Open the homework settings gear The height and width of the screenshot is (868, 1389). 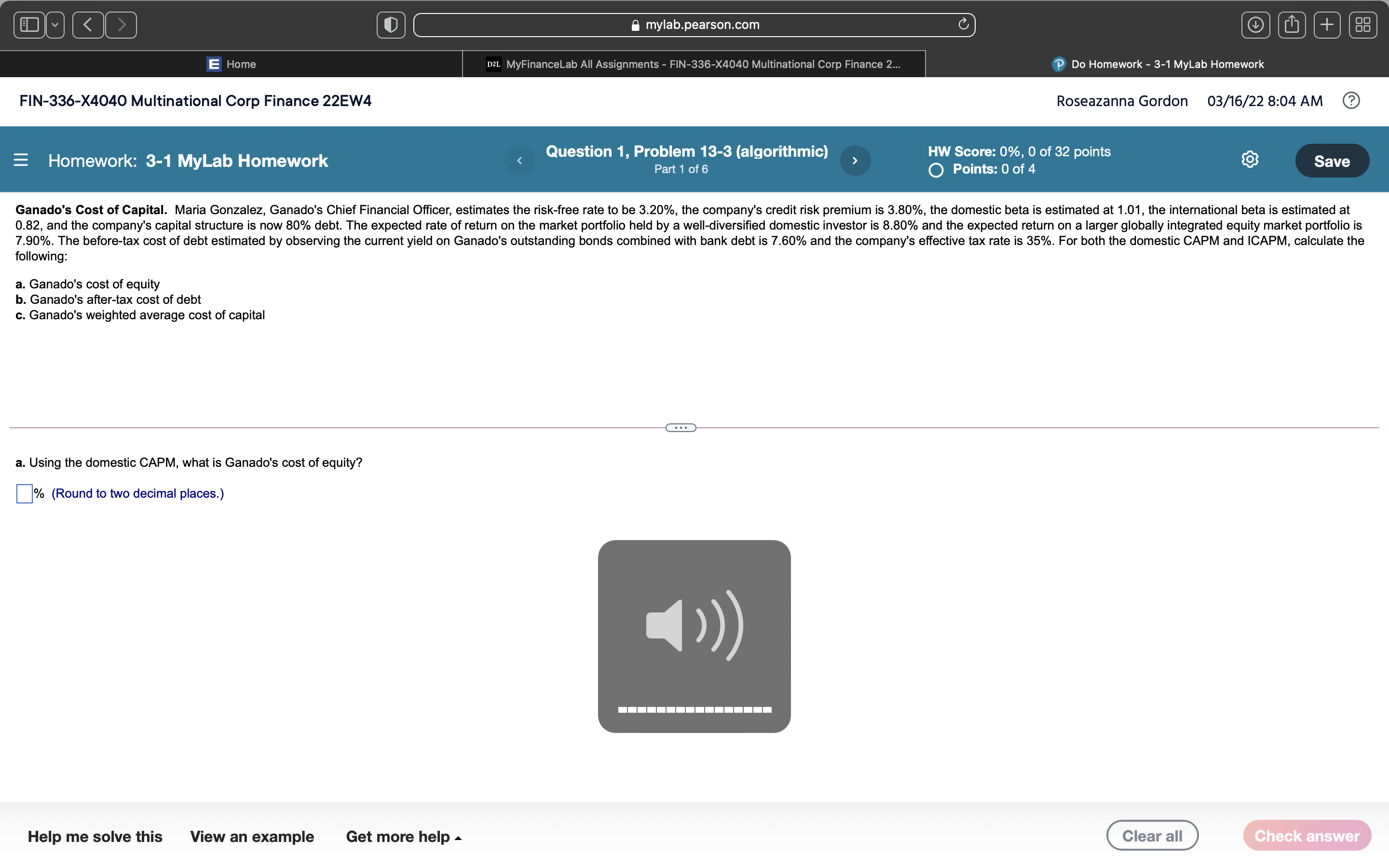click(x=1250, y=160)
